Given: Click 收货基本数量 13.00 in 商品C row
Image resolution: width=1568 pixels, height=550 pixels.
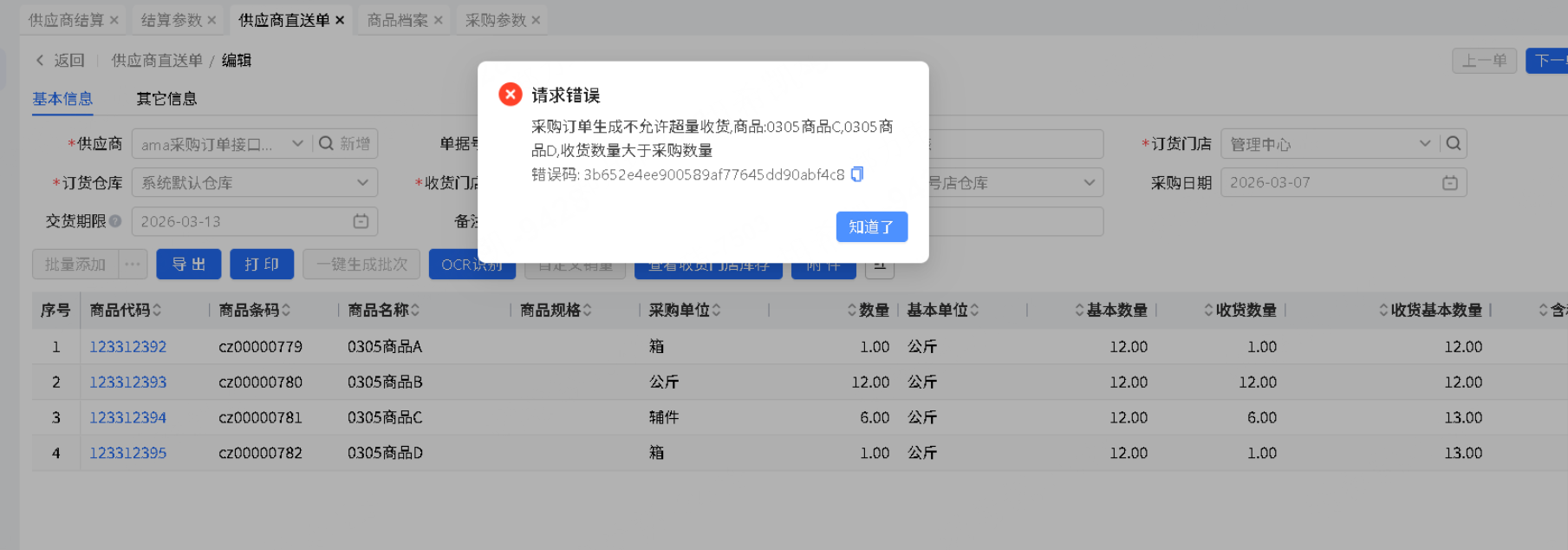Looking at the screenshot, I should (x=1463, y=417).
